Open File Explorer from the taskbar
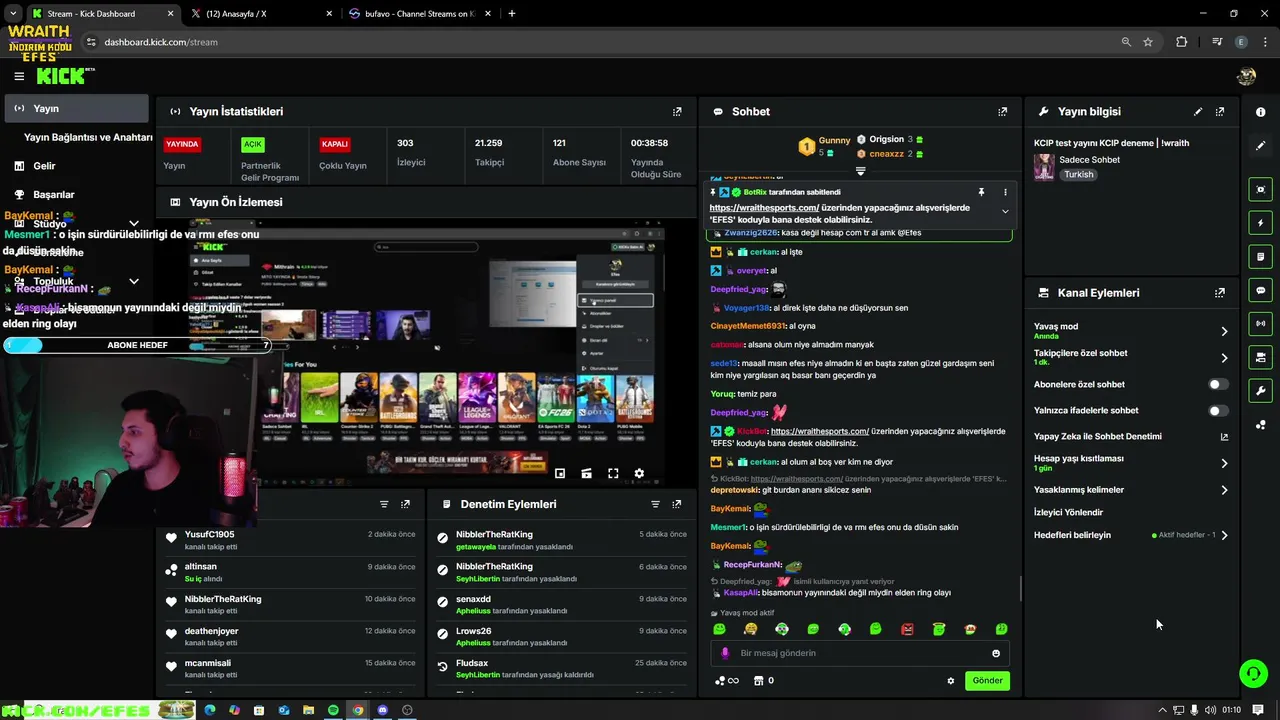 [308, 710]
